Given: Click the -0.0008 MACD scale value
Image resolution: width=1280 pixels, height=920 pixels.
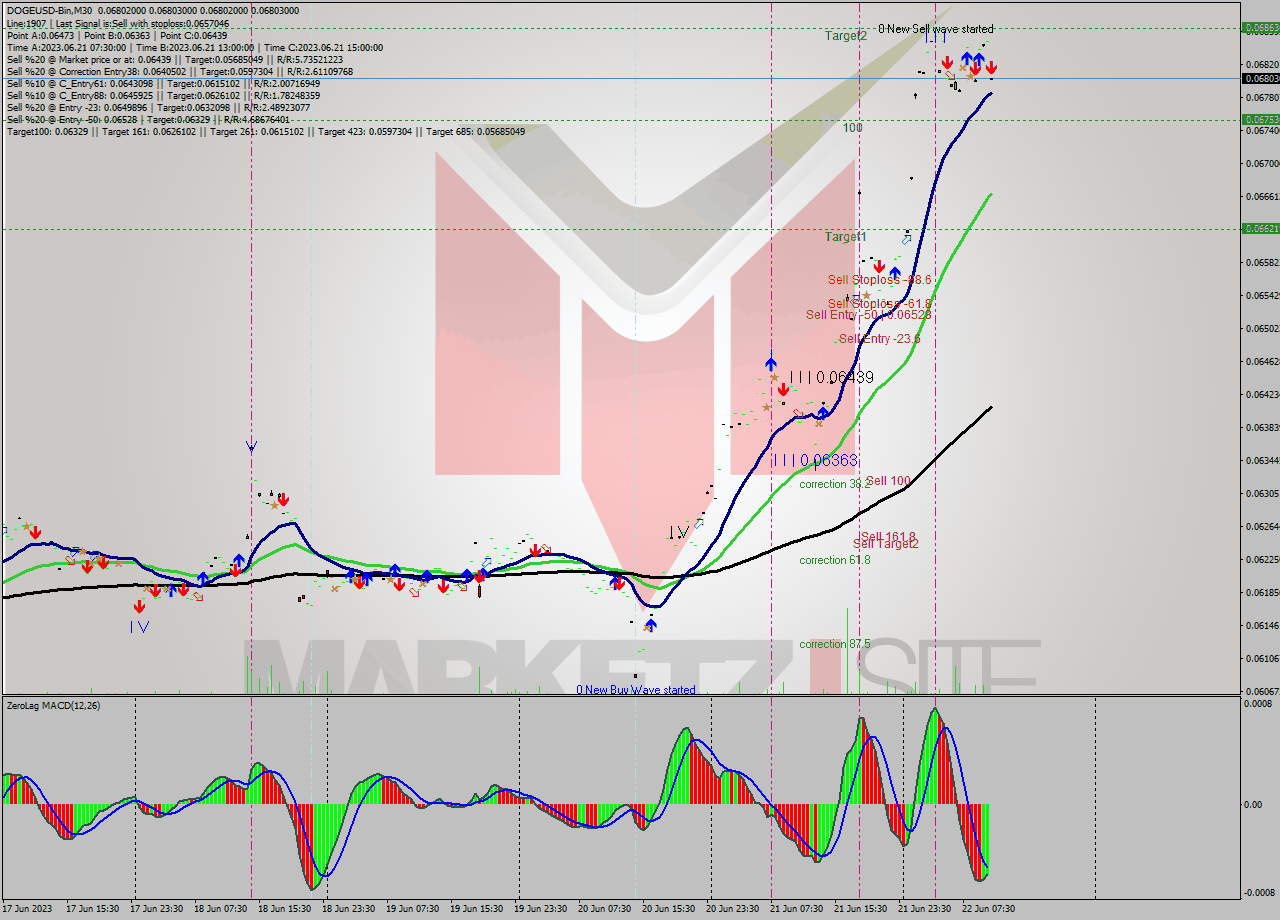Looking at the screenshot, I should (x=1261, y=892).
